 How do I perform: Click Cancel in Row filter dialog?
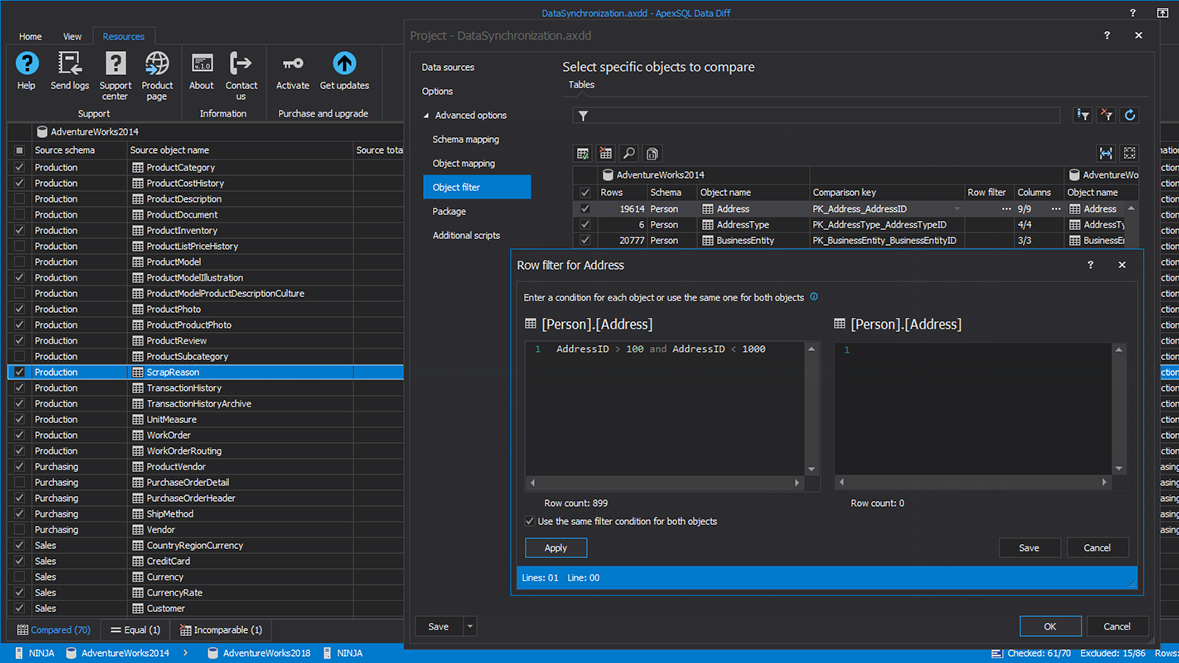[x=1097, y=548]
